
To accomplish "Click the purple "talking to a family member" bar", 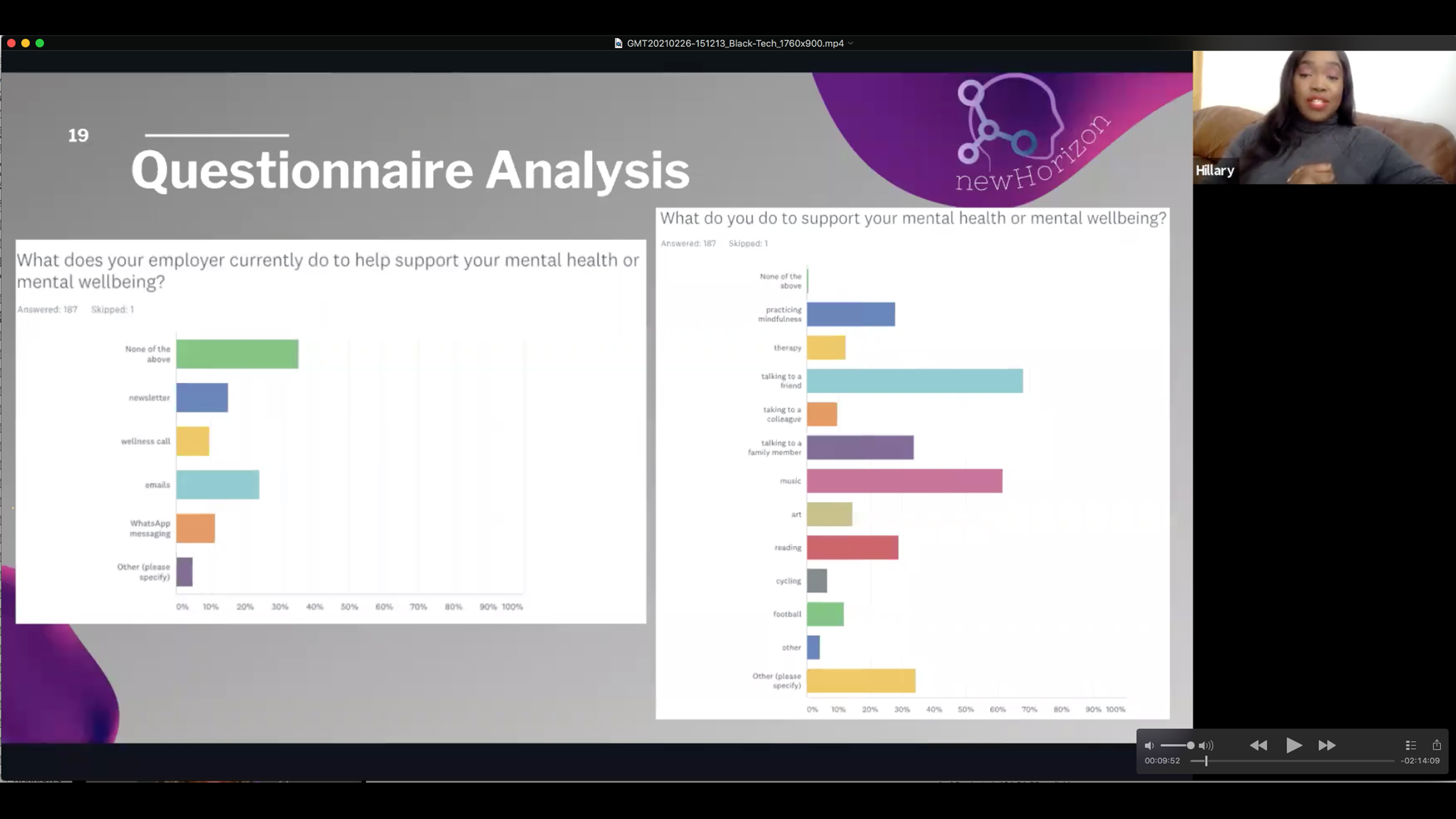I will click(x=860, y=448).
